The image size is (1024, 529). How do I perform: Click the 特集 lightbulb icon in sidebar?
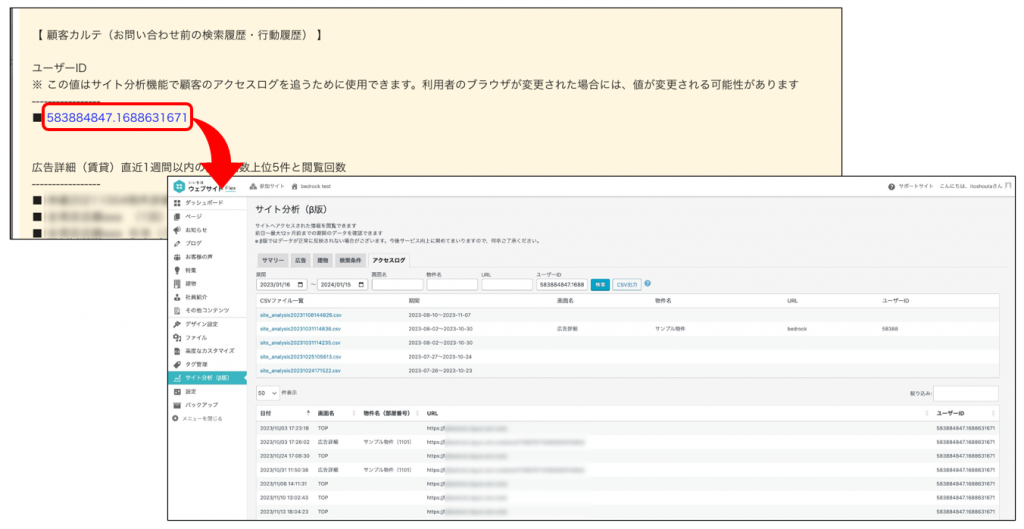177,270
